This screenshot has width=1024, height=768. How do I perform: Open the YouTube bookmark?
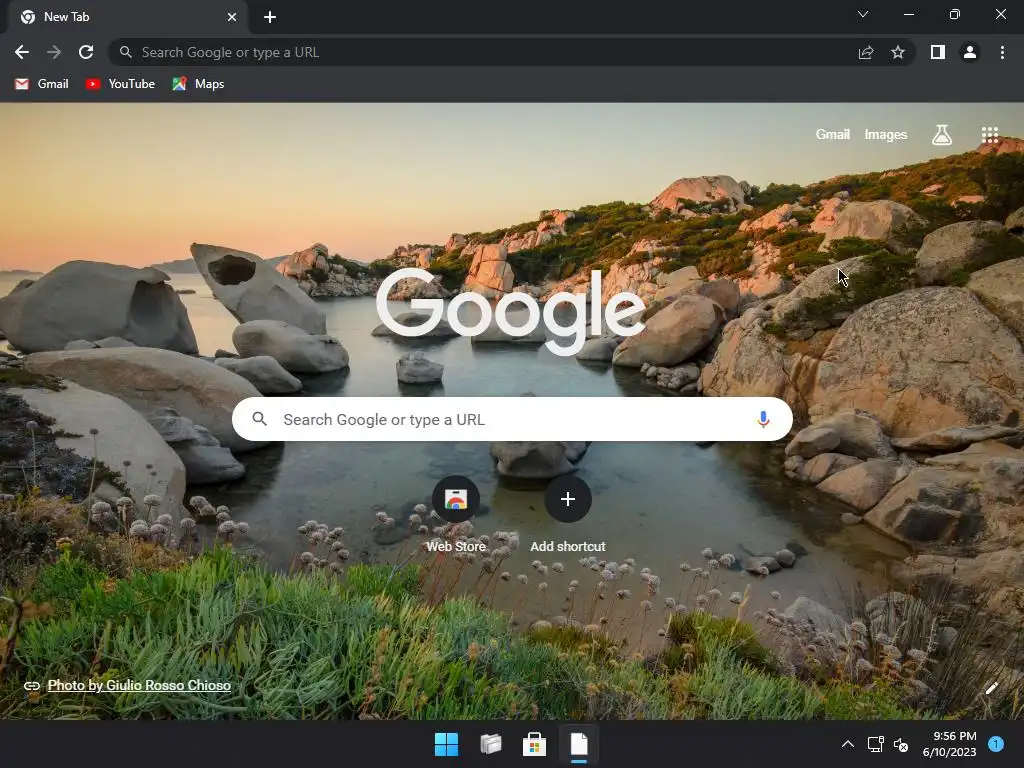[x=120, y=84]
